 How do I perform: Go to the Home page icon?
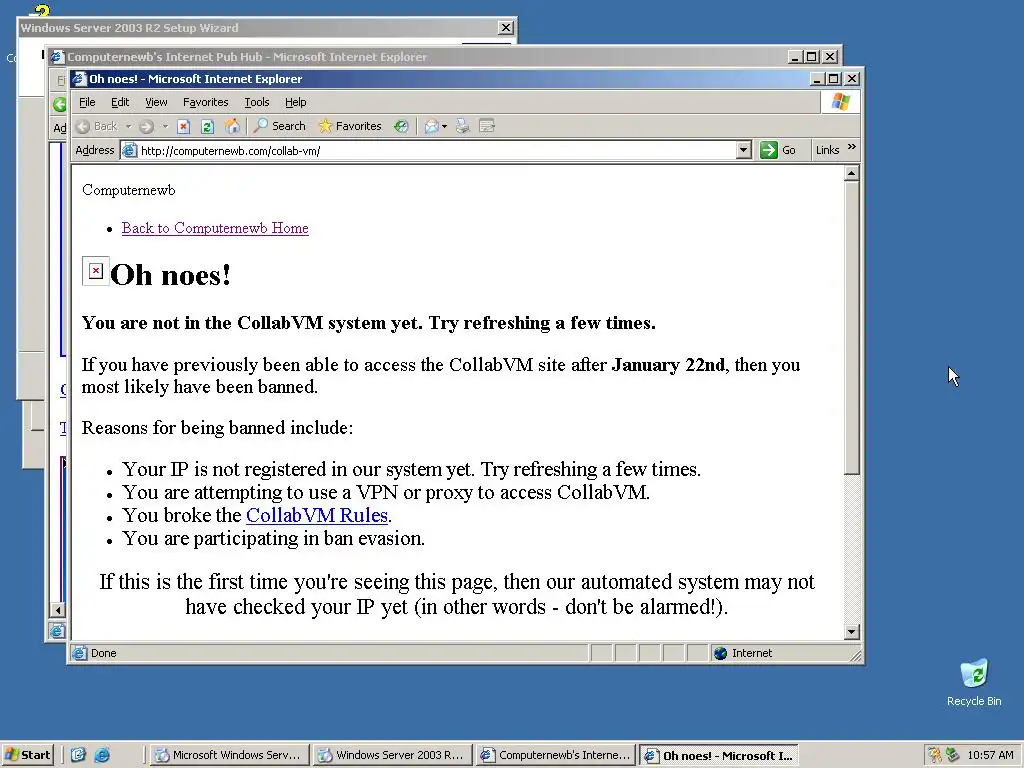232,126
